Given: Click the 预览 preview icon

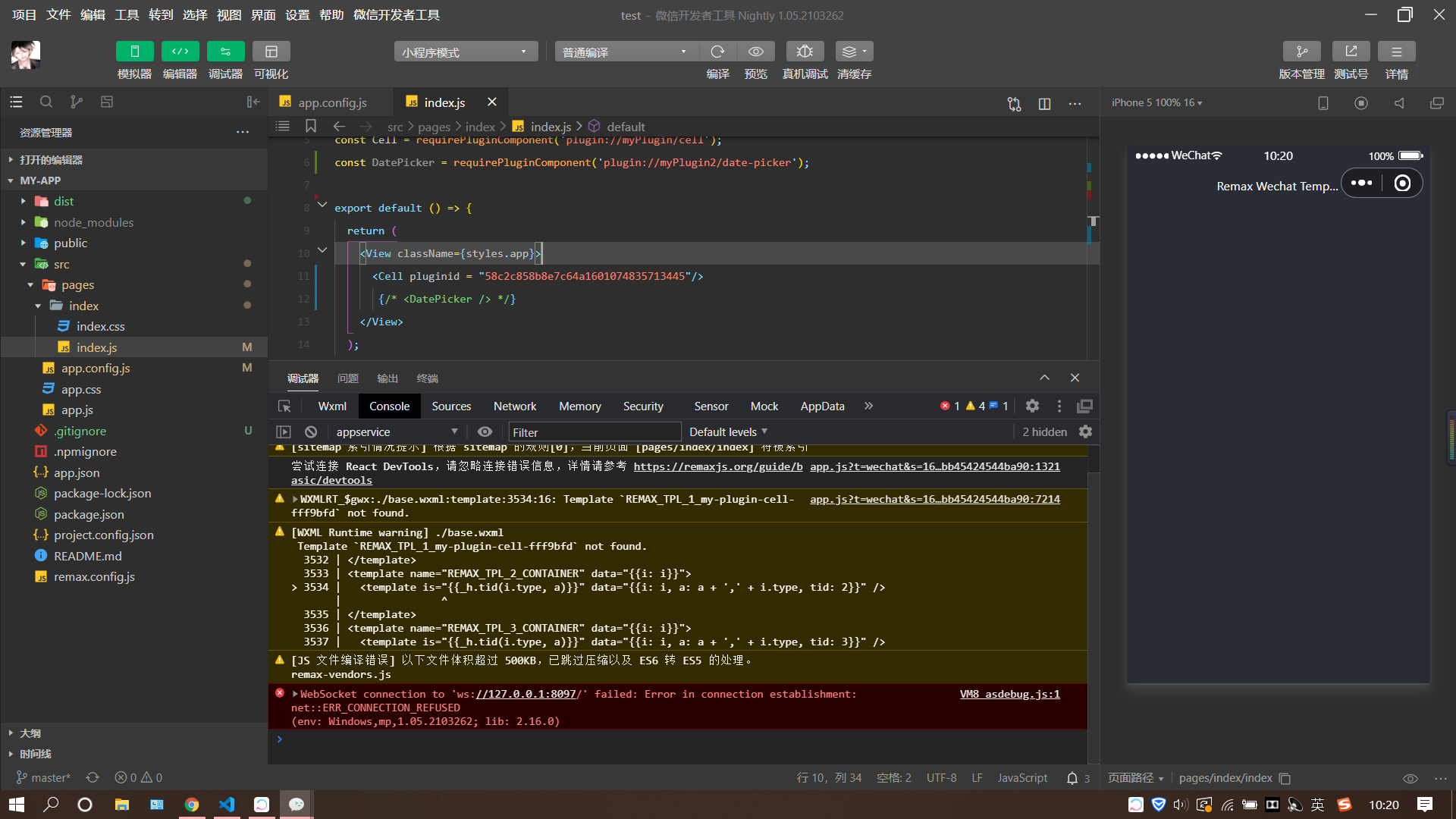Looking at the screenshot, I should point(755,51).
